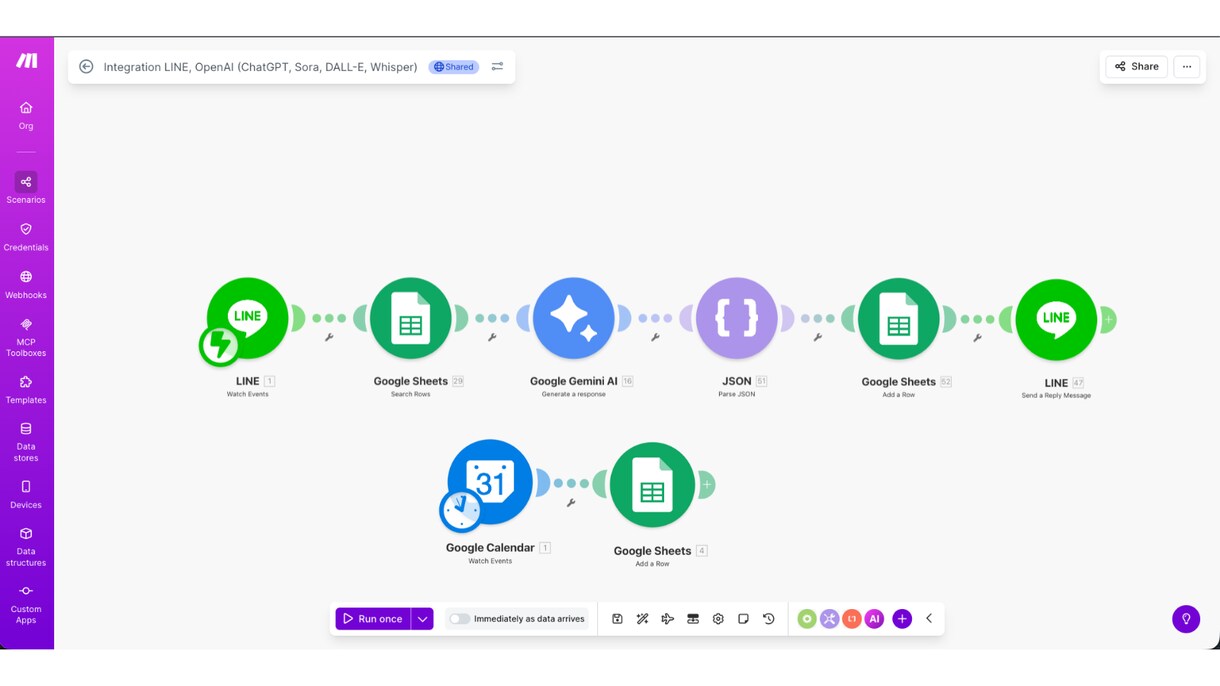Click wrench filter between LINE and Google Sheets
Viewport: 1220px width, 686px height.
pos(329,338)
